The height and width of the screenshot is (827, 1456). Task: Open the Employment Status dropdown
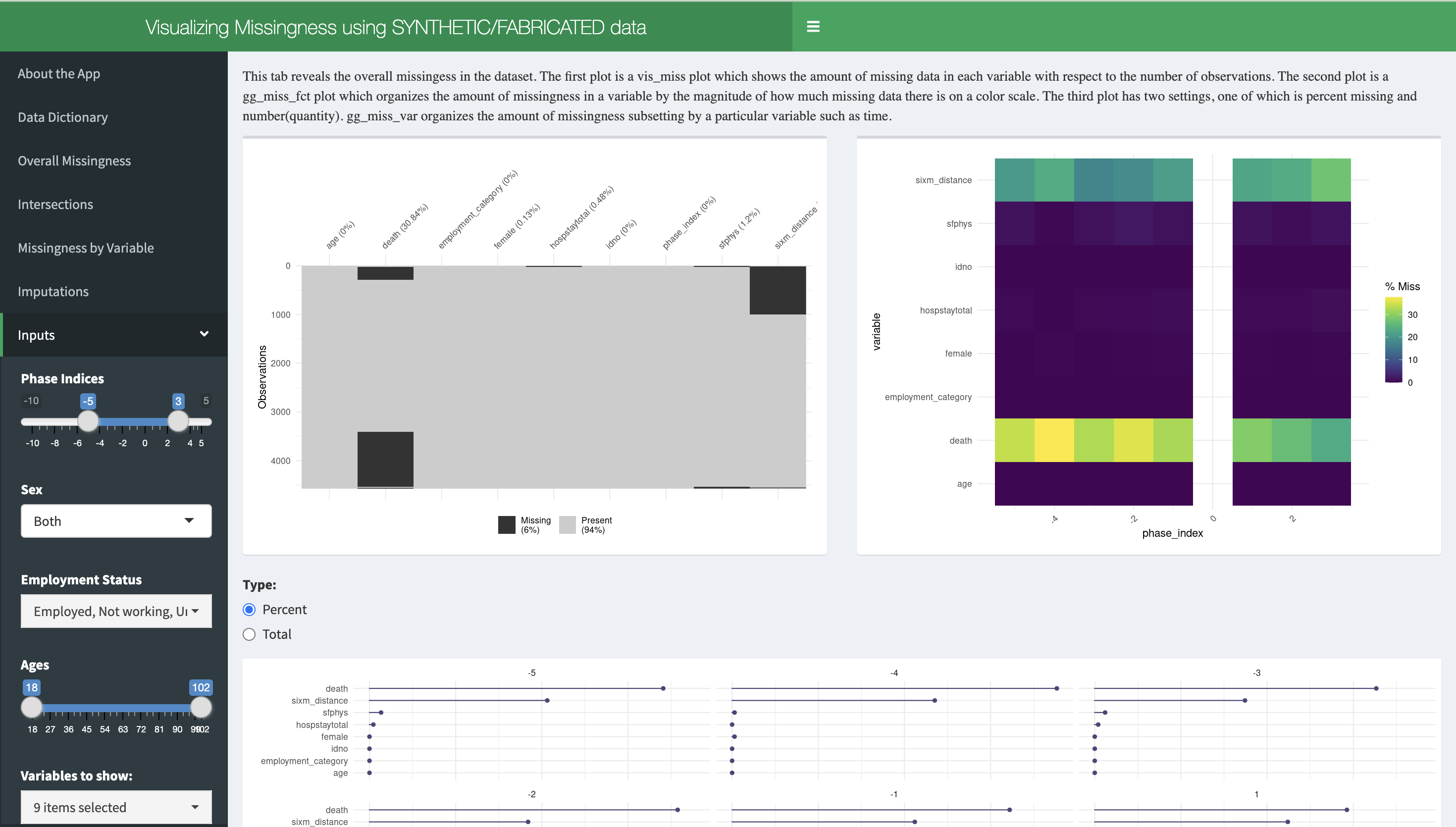(116, 611)
